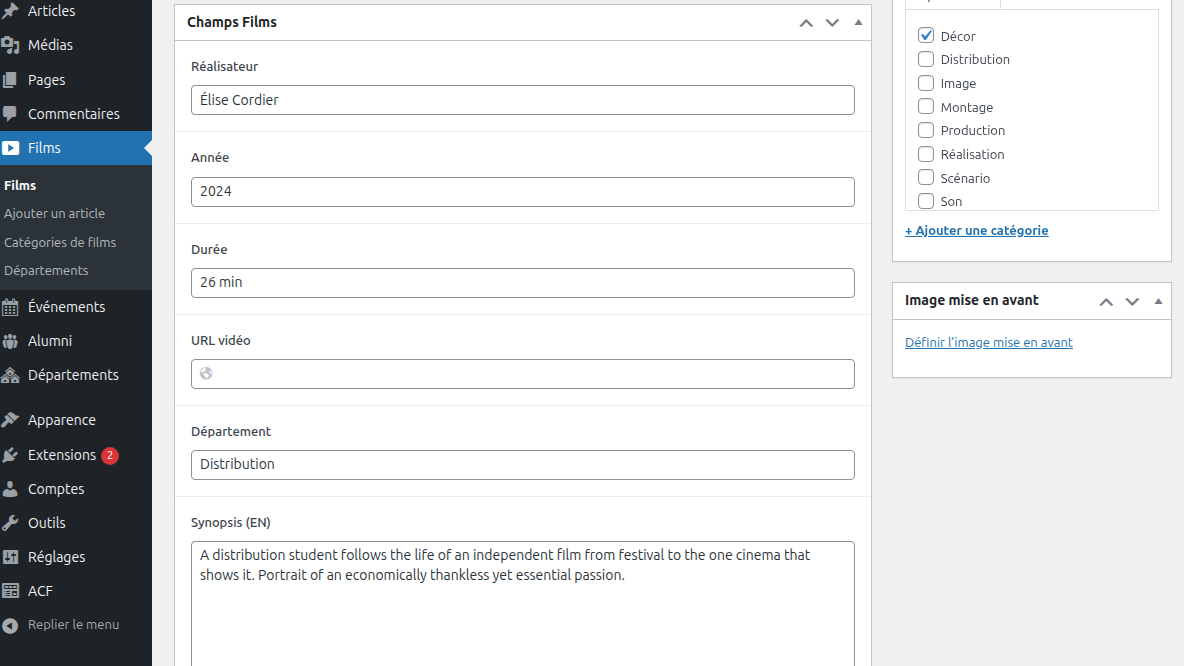Check the Son category
This screenshot has width=1184, height=666.
pos(926,201)
